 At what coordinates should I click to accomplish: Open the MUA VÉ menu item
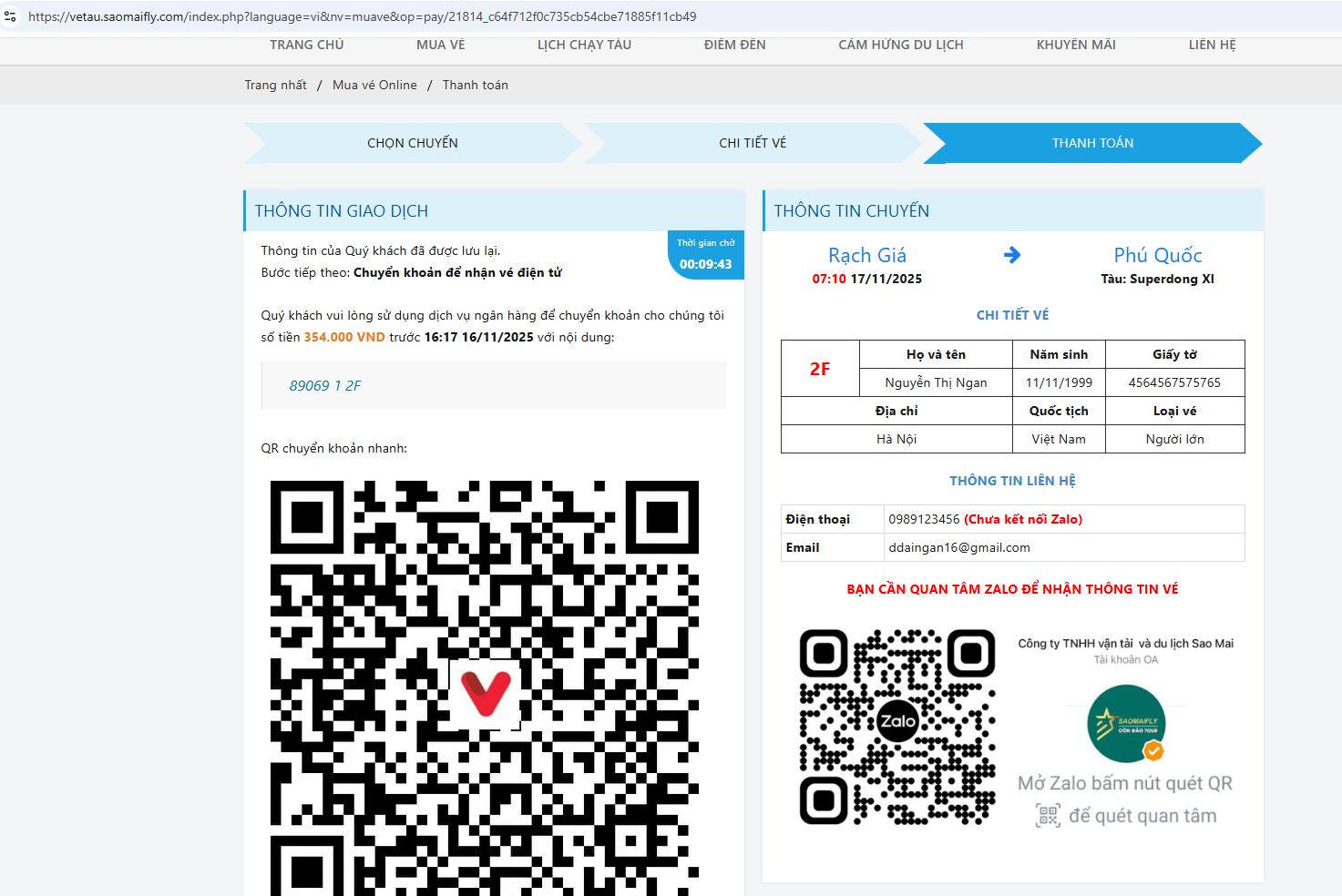440,45
